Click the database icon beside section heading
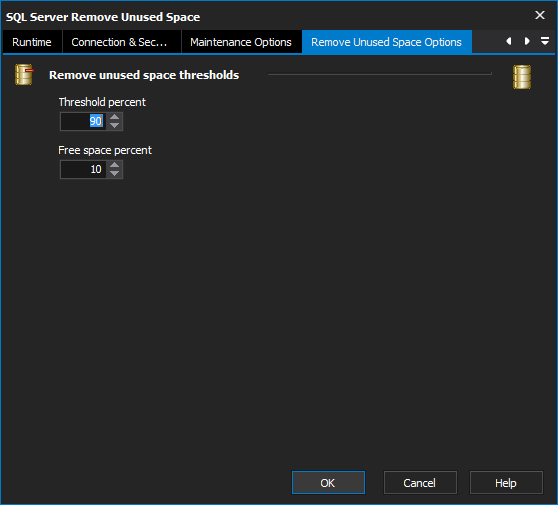The image size is (558, 505). pos(24,74)
